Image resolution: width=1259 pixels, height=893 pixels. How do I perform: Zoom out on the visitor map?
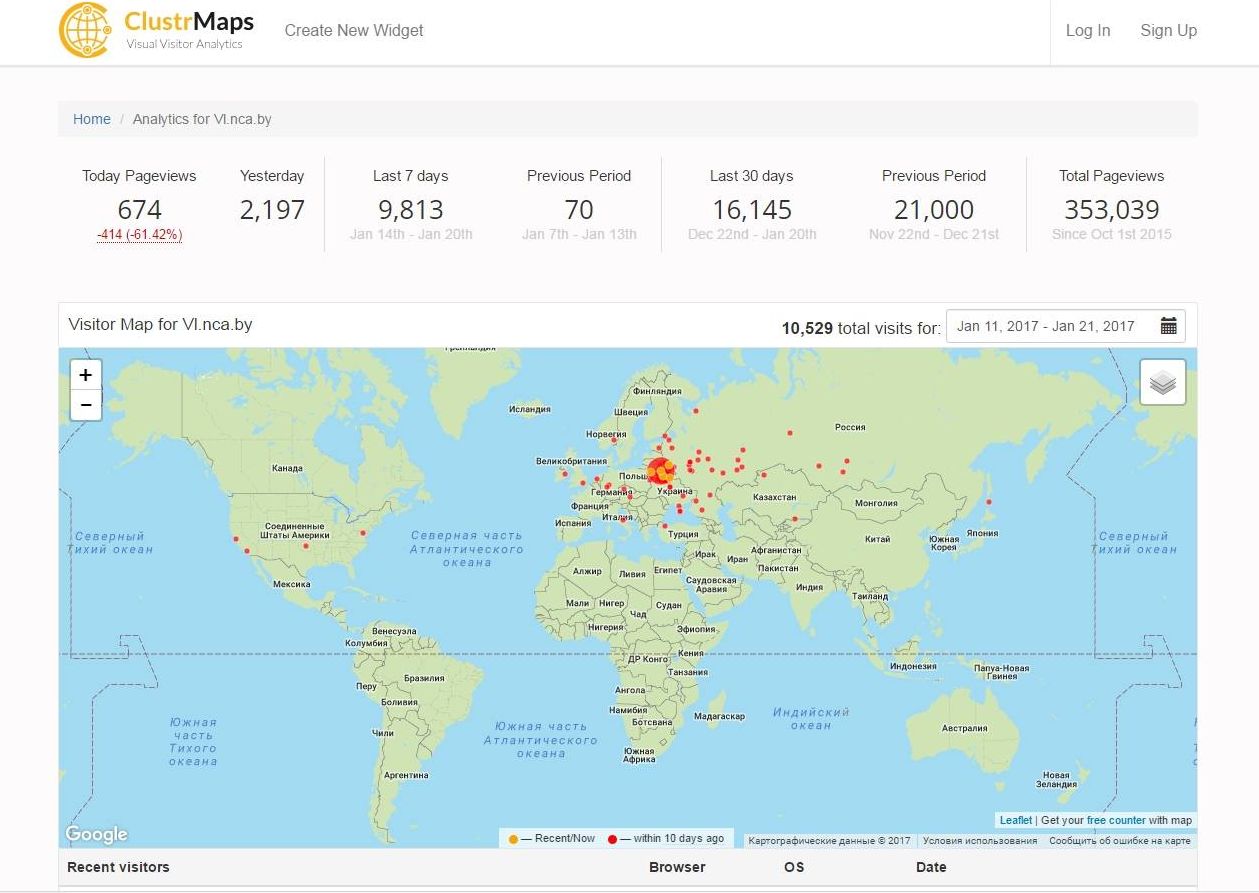(86, 405)
